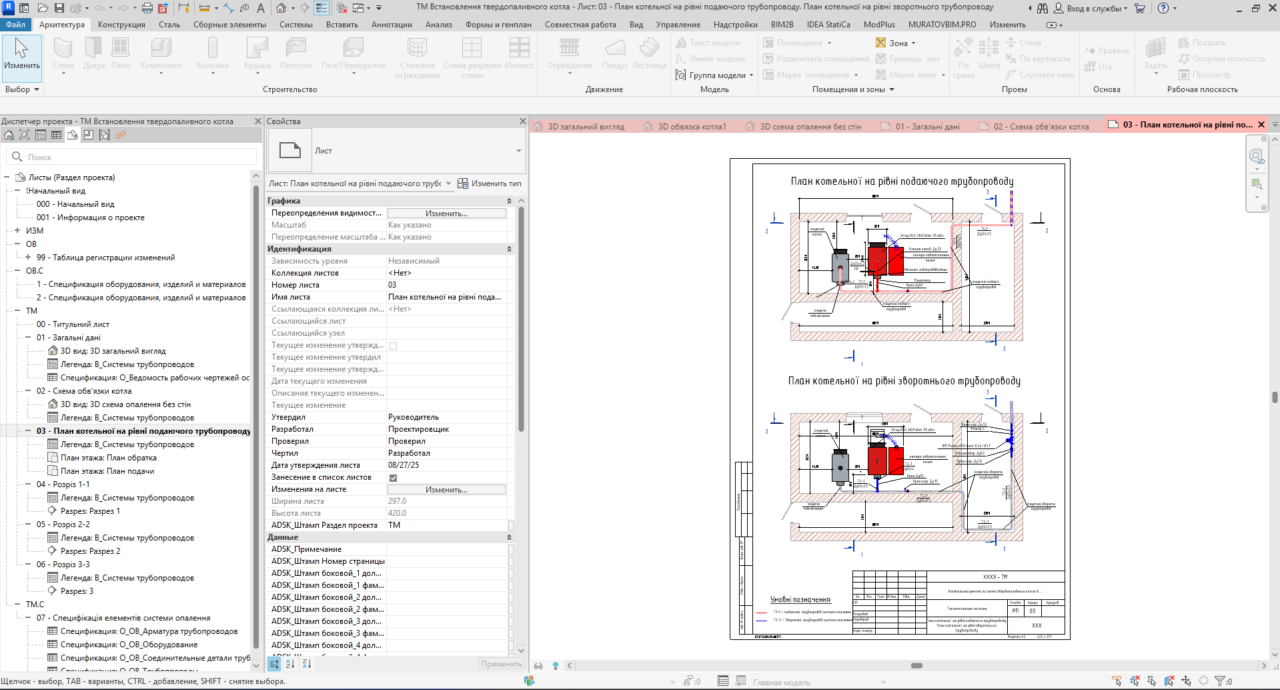Select the Изменить arrow tool
Viewport: 1280px width, 690px height.
coord(21,55)
